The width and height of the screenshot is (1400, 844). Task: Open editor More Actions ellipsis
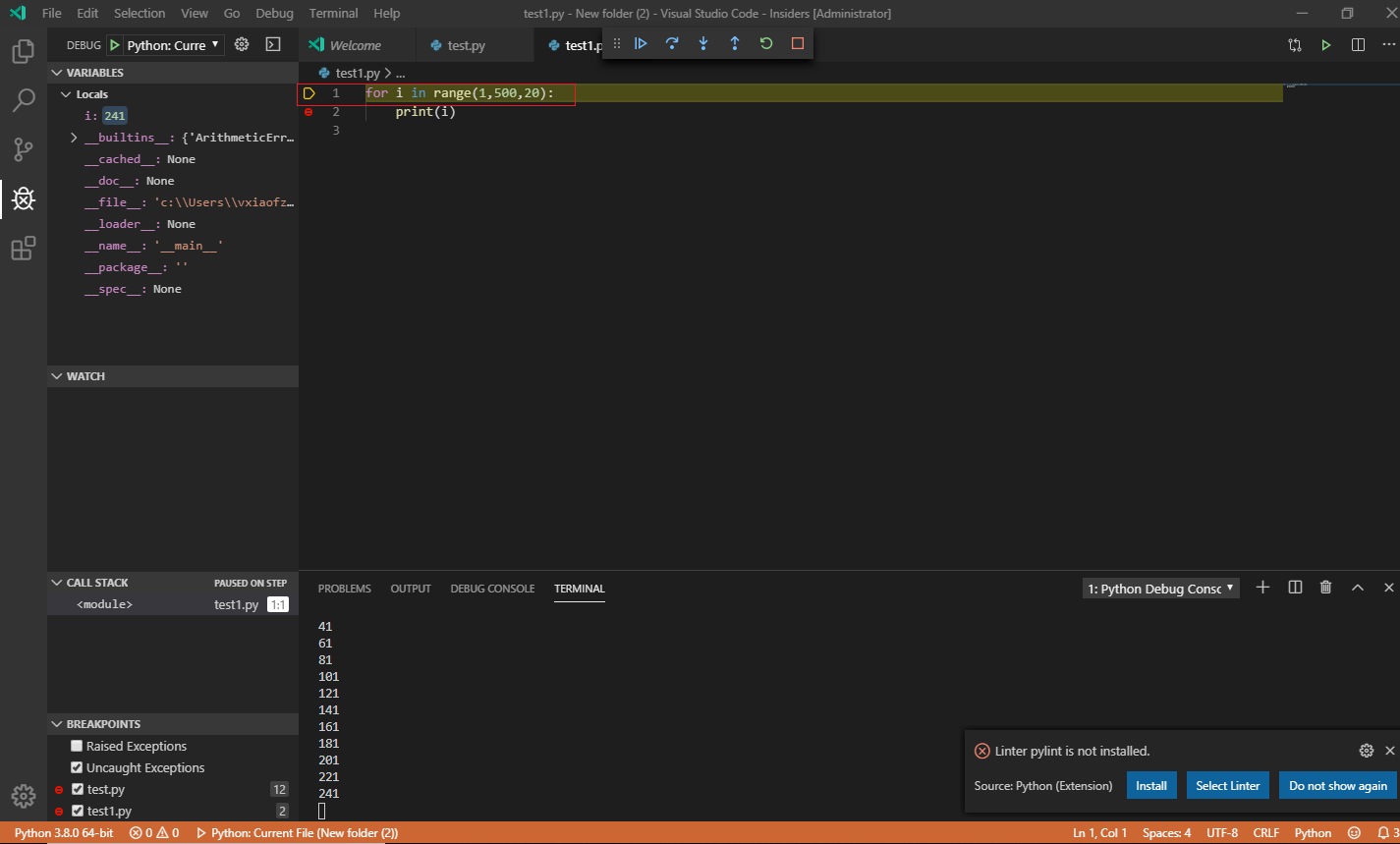click(x=1388, y=45)
